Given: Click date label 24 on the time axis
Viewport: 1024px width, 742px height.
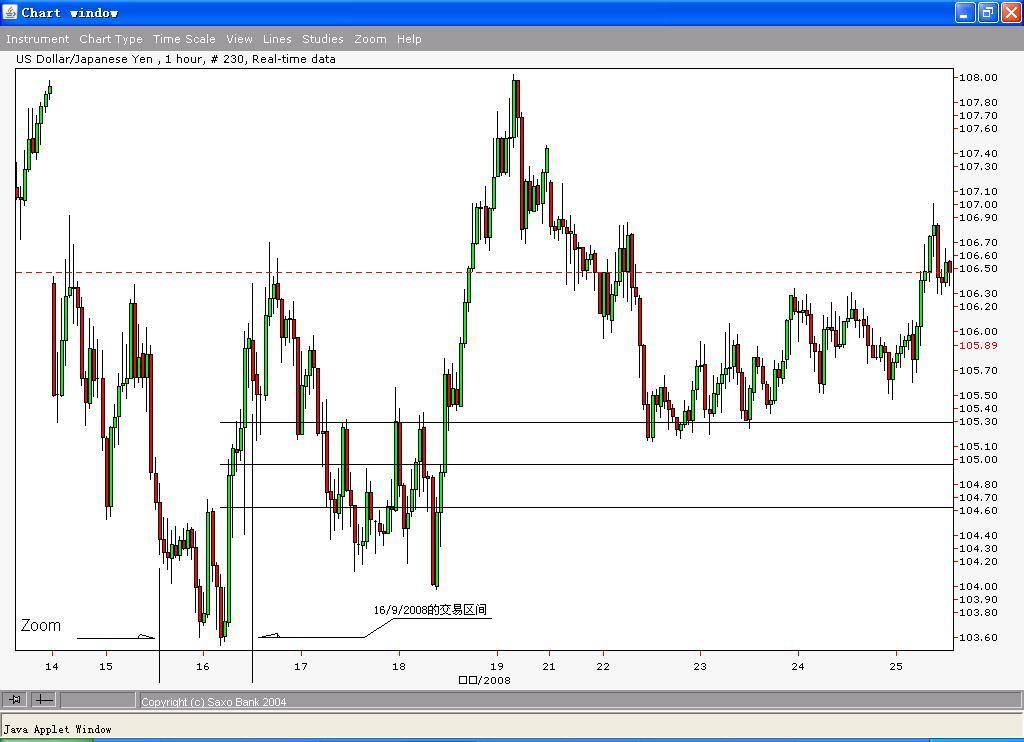Looking at the screenshot, I should point(798,666).
